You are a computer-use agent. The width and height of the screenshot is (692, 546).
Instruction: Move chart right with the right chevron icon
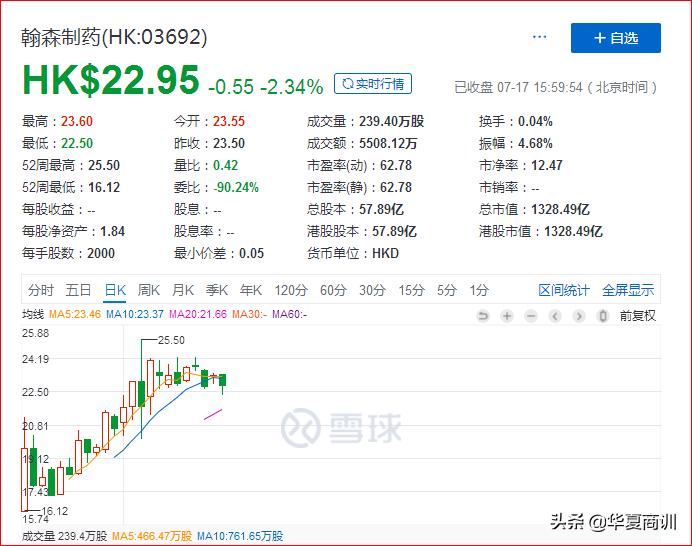[579, 316]
